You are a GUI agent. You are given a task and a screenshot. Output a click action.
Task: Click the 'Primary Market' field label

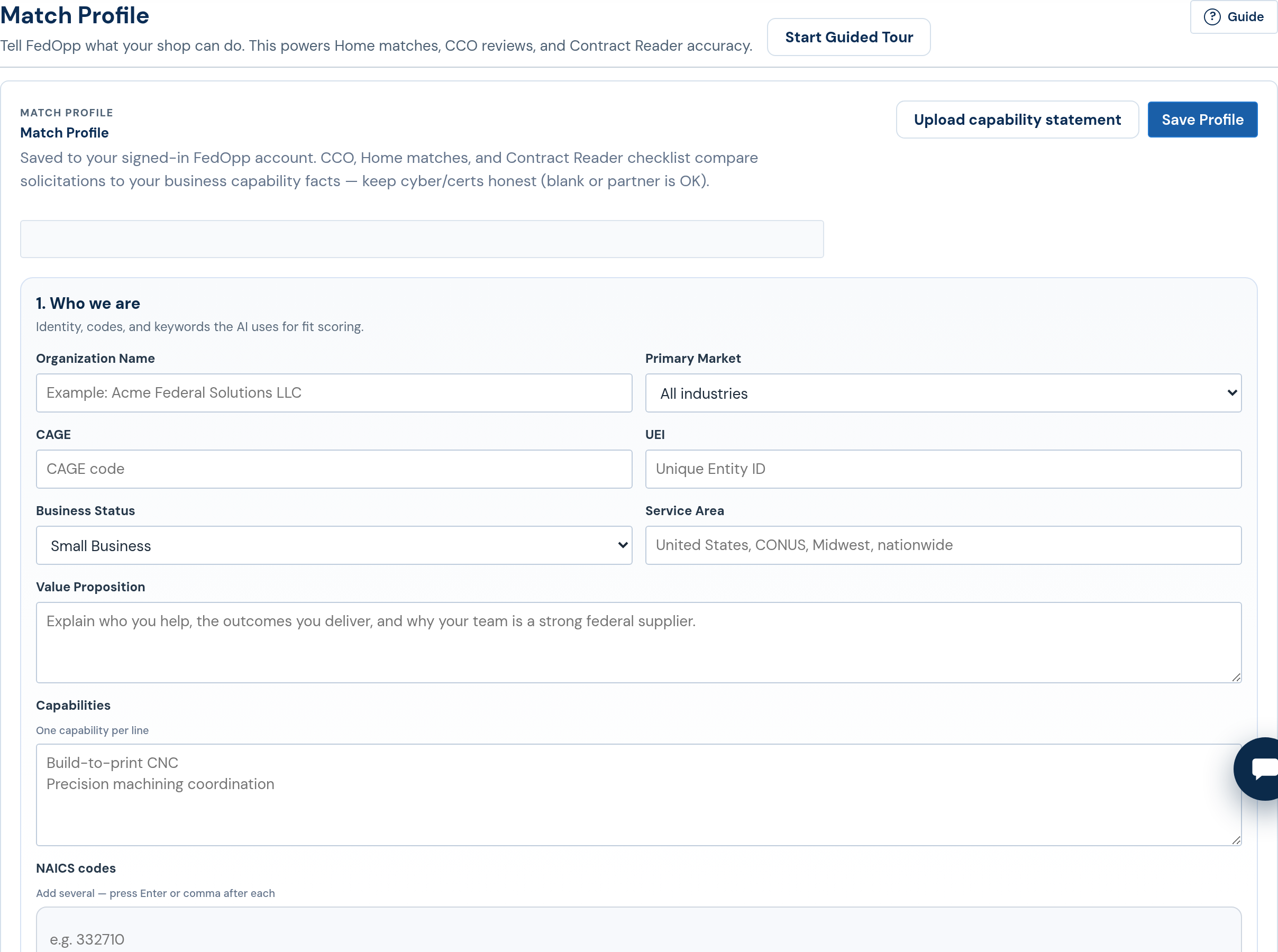click(x=693, y=359)
